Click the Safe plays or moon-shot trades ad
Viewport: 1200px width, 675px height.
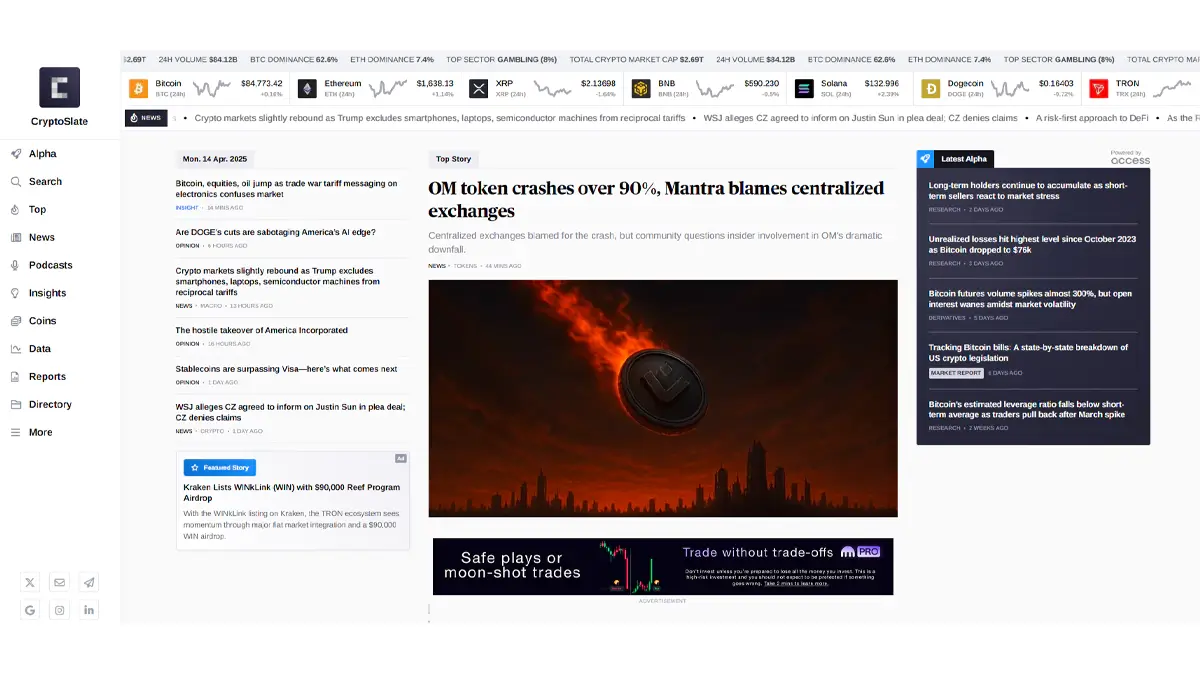click(663, 566)
